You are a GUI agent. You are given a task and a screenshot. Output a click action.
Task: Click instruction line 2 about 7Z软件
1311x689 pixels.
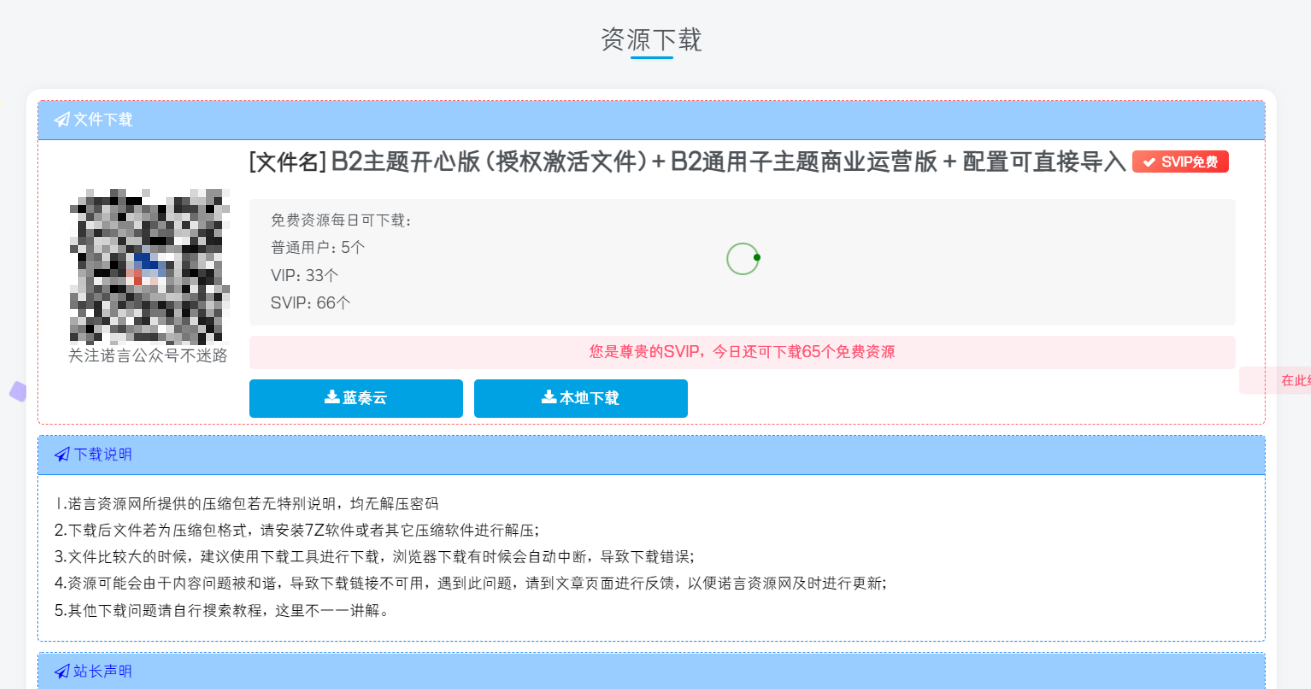(x=297, y=530)
